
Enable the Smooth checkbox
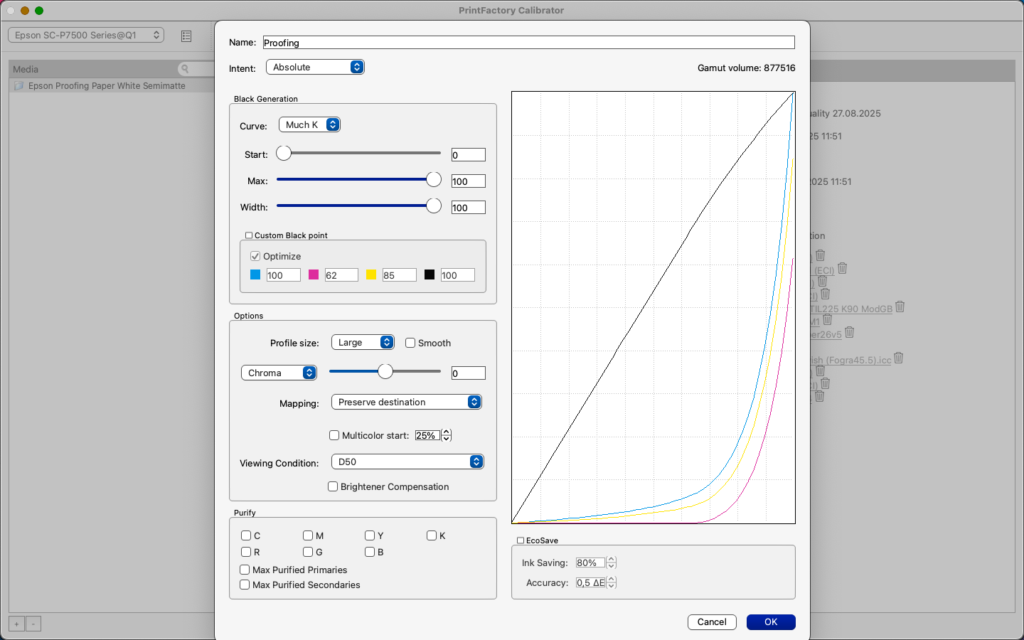pos(410,343)
